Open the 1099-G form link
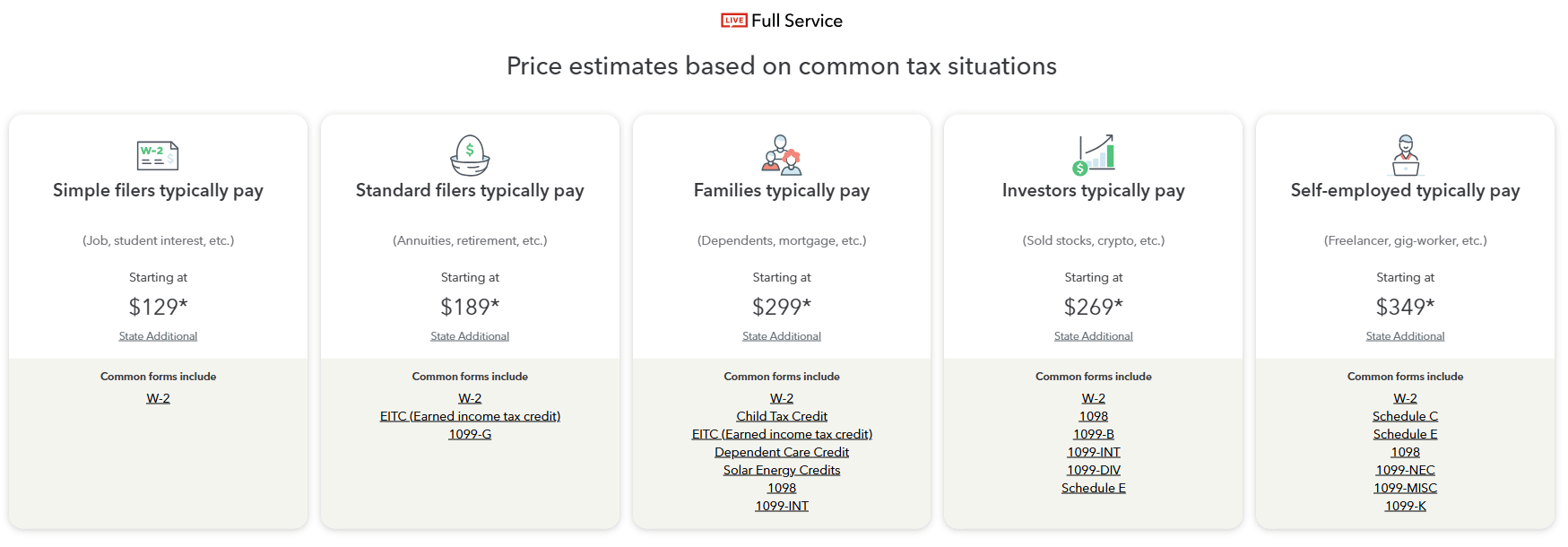 coord(470,434)
